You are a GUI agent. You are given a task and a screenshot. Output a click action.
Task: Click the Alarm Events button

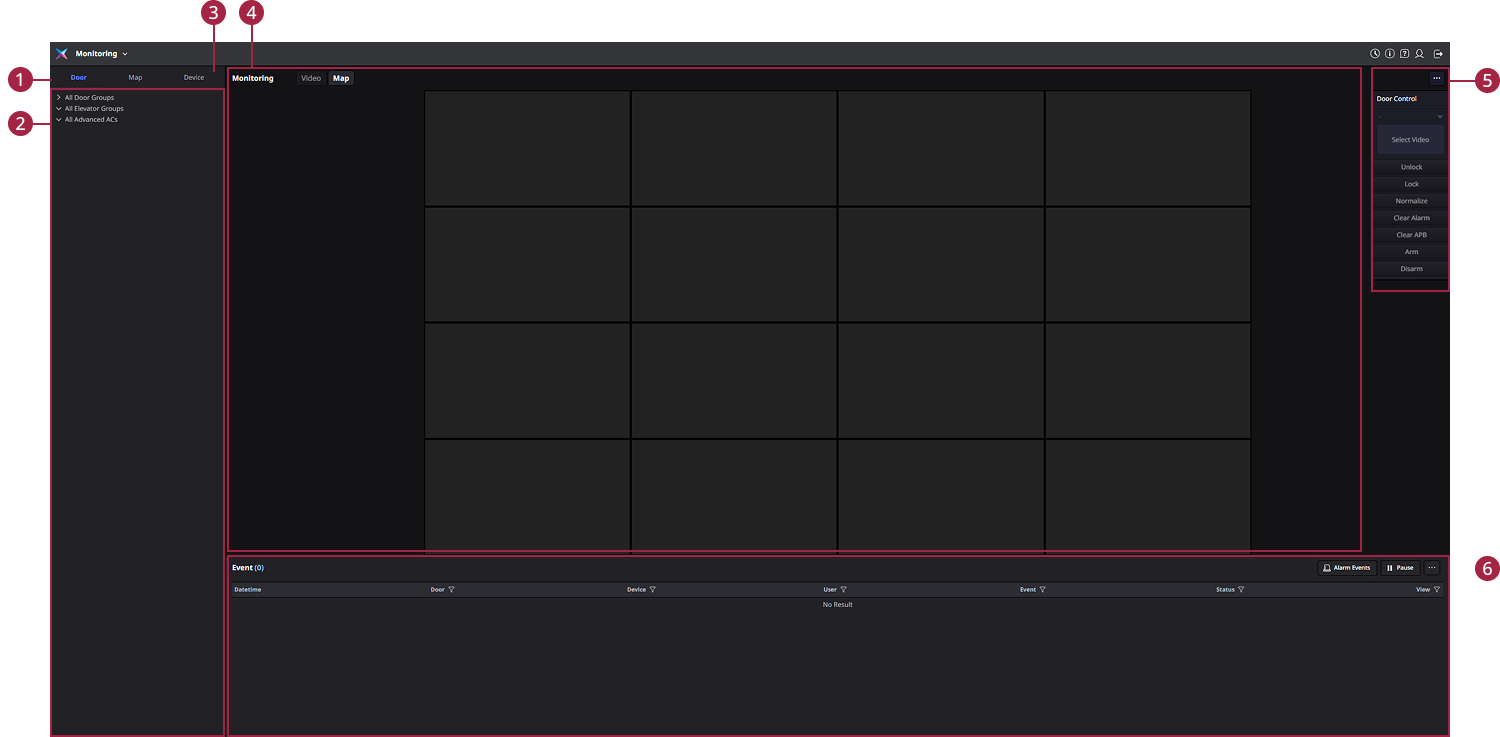(x=1346, y=568)
